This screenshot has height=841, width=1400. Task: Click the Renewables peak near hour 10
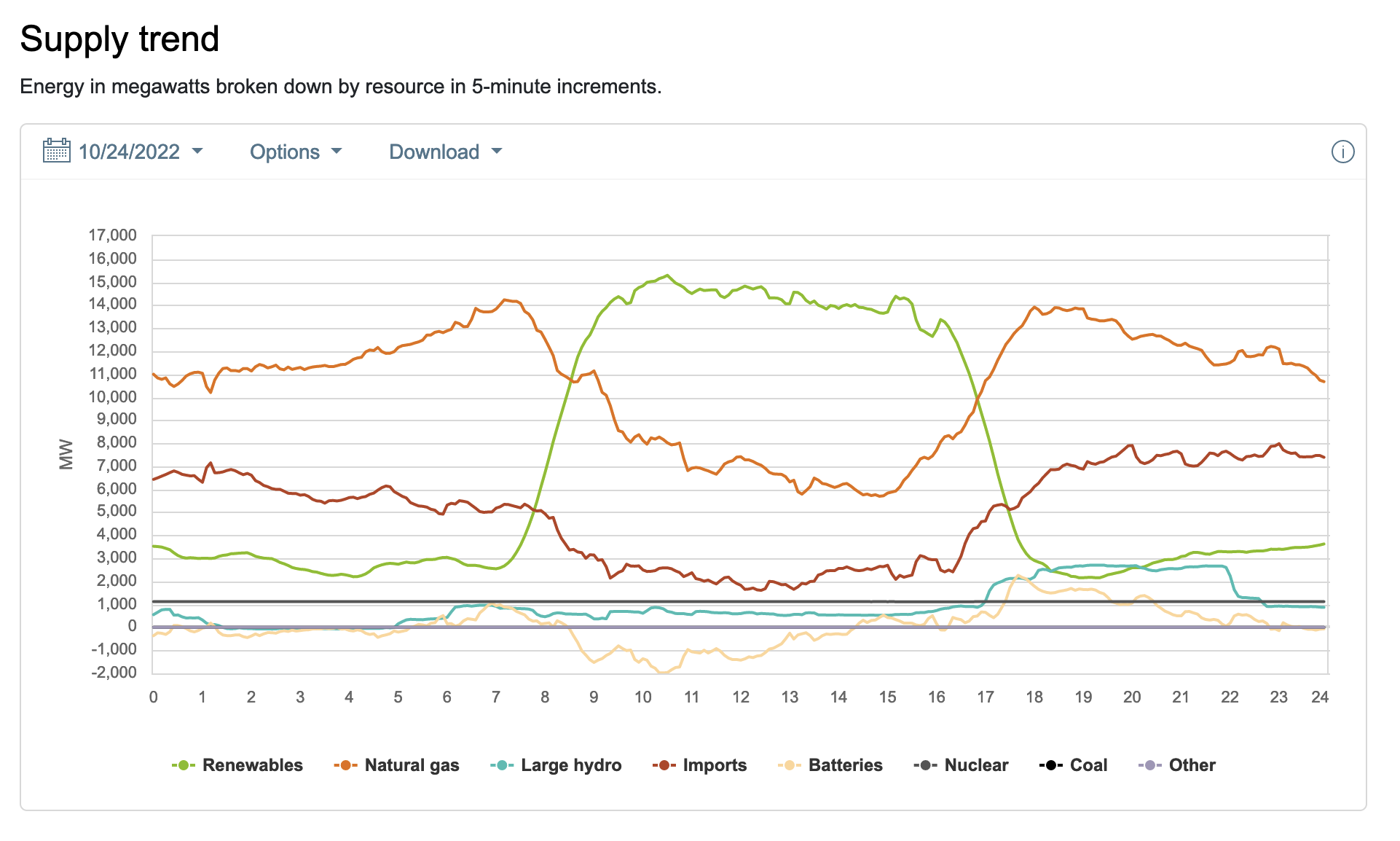point(666,275)
